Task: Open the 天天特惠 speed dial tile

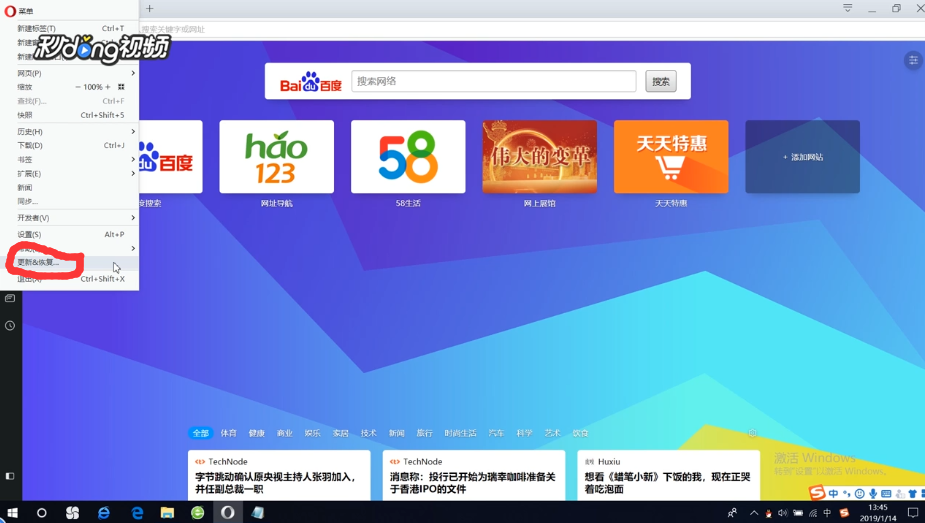Action: coord(671,156)
